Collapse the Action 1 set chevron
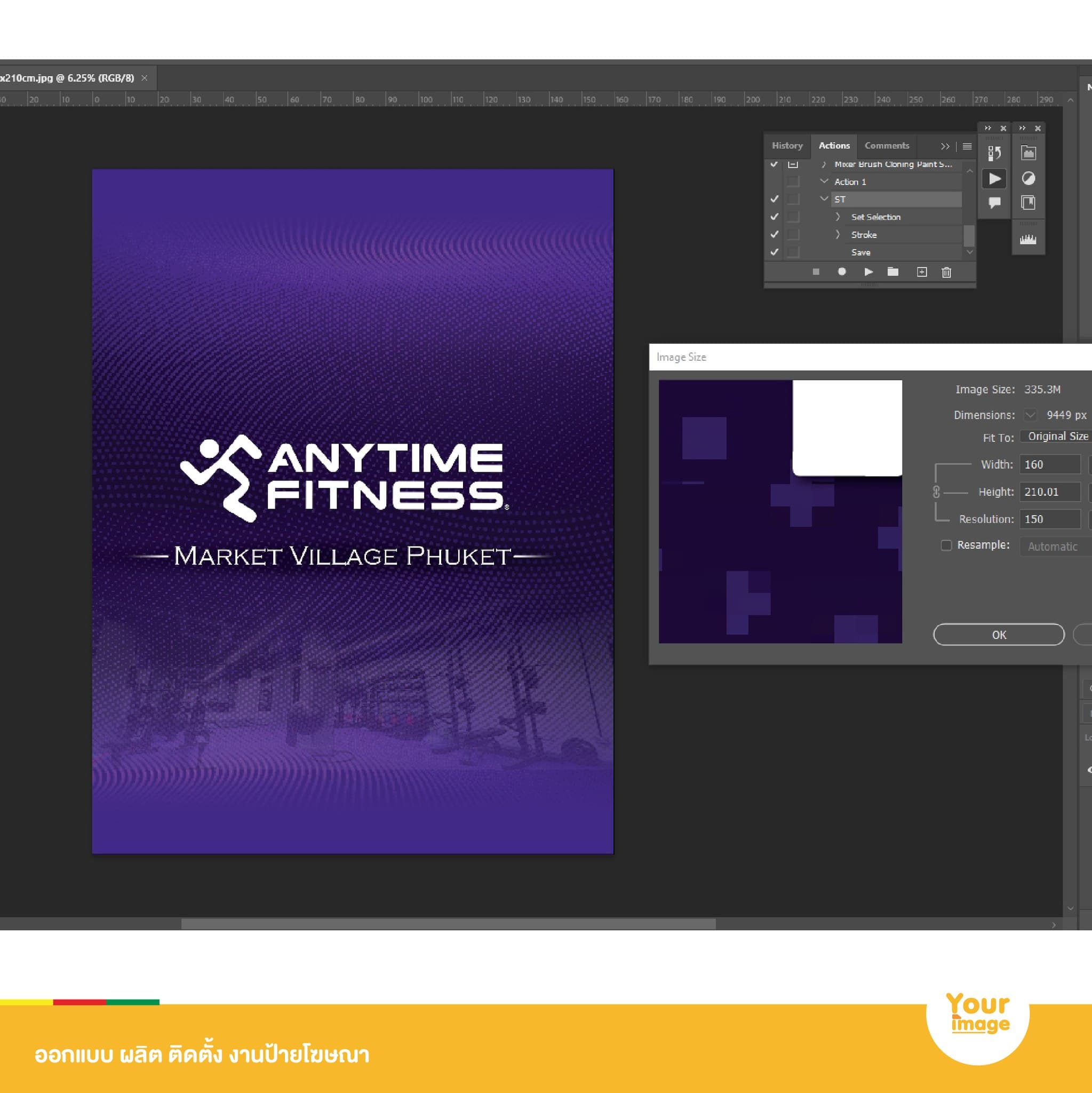 tap(824, 181)
